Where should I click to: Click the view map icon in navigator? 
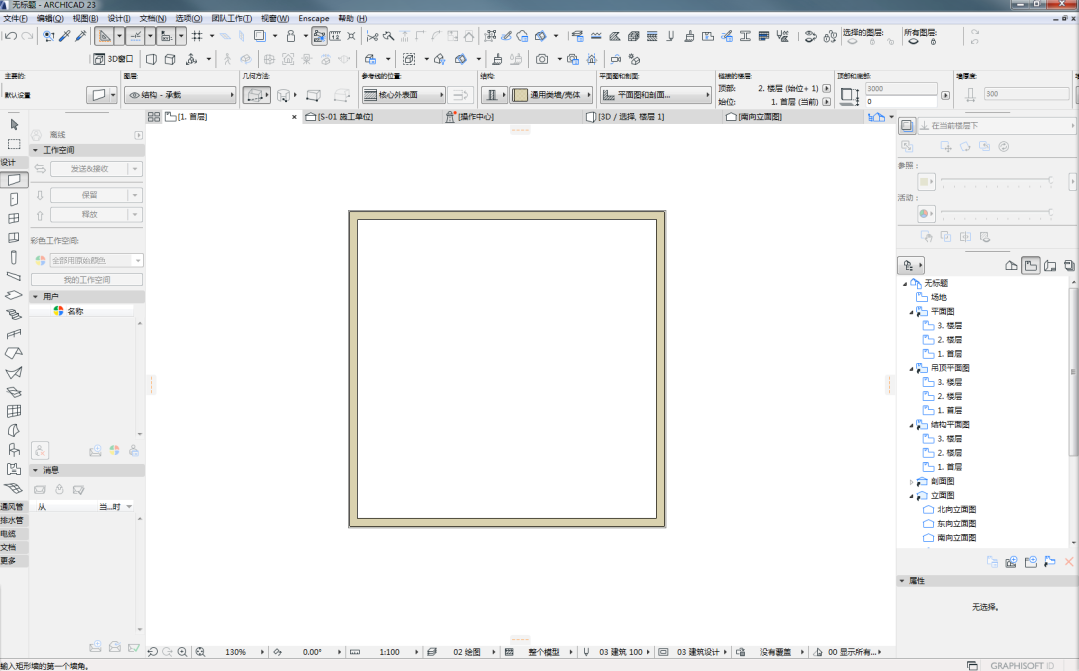(x=1031, y=265)
